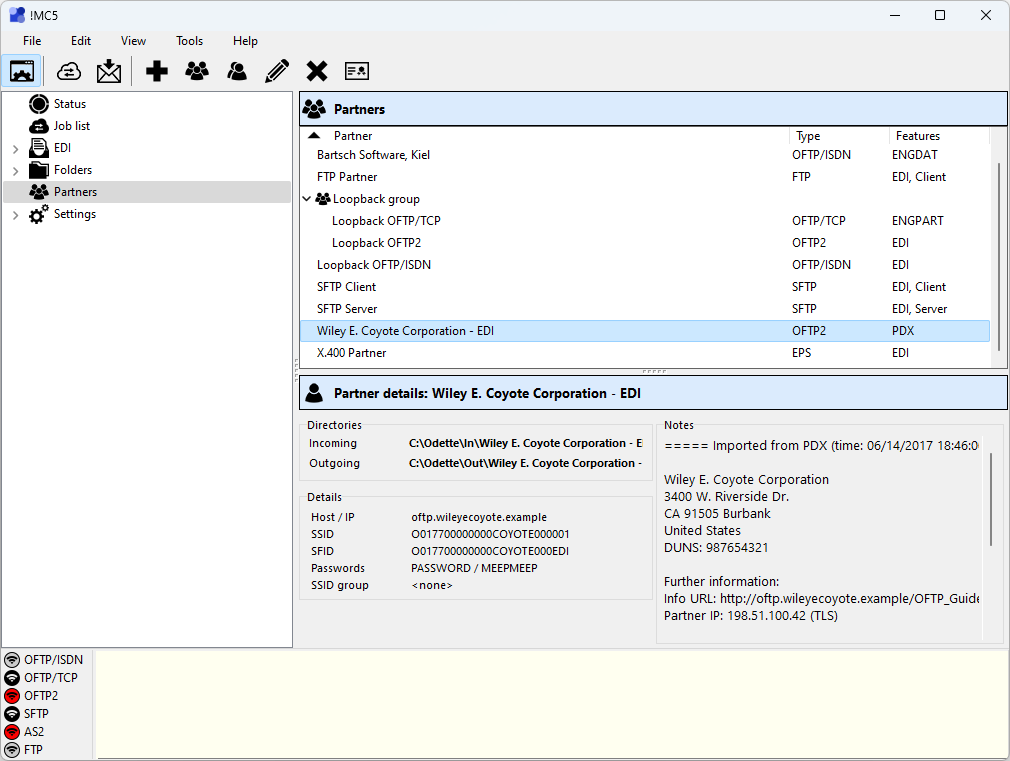Click the Loopback group people icon
Image resolution: width=1010 pixels, height=761 pixels.
323,199
